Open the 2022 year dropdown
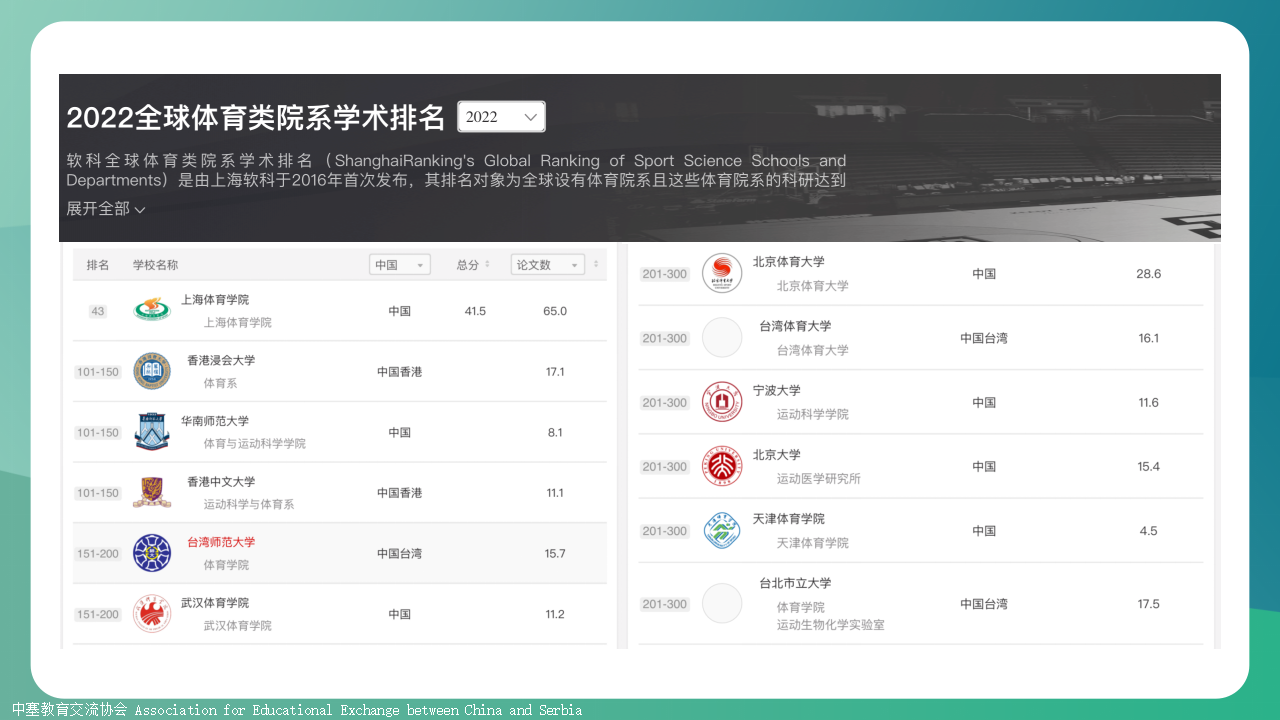The image size is (1280, 720). (501, 116)
